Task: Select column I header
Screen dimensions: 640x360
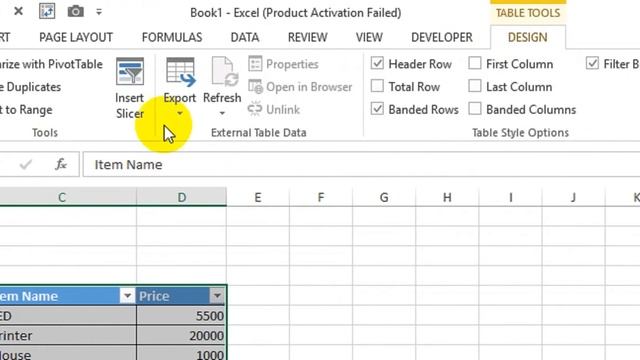Action: [511, 197]
